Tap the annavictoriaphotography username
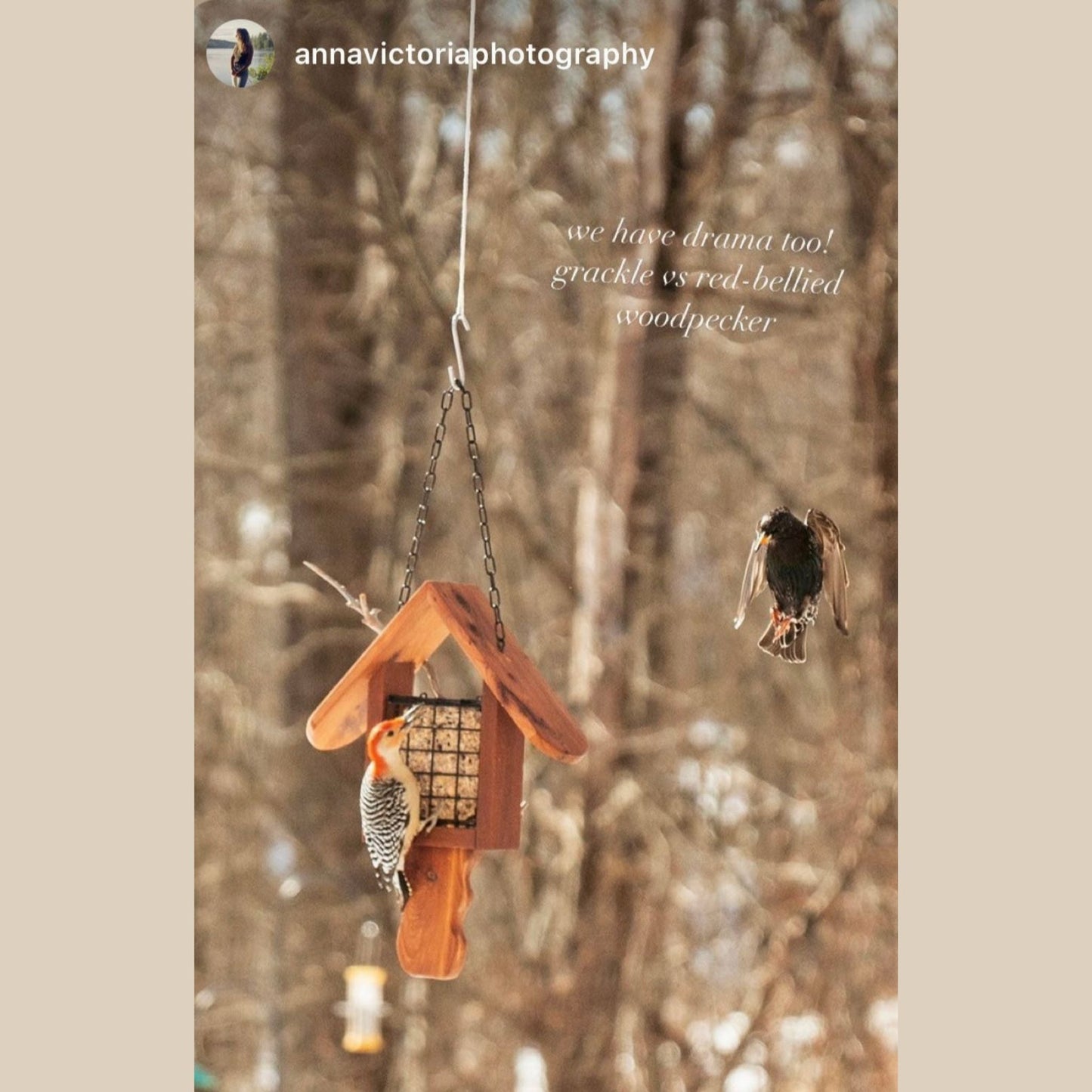 pos(474,55)
